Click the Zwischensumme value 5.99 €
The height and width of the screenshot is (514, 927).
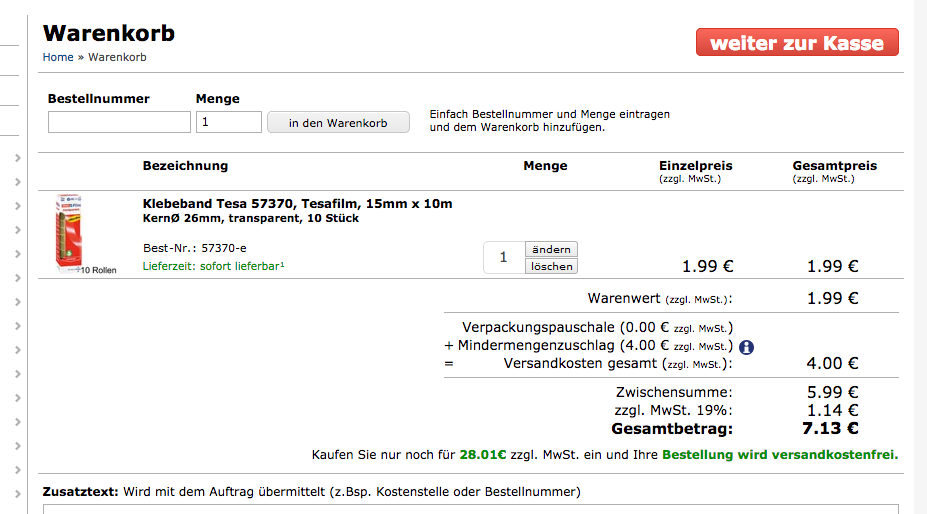(832, 392)
